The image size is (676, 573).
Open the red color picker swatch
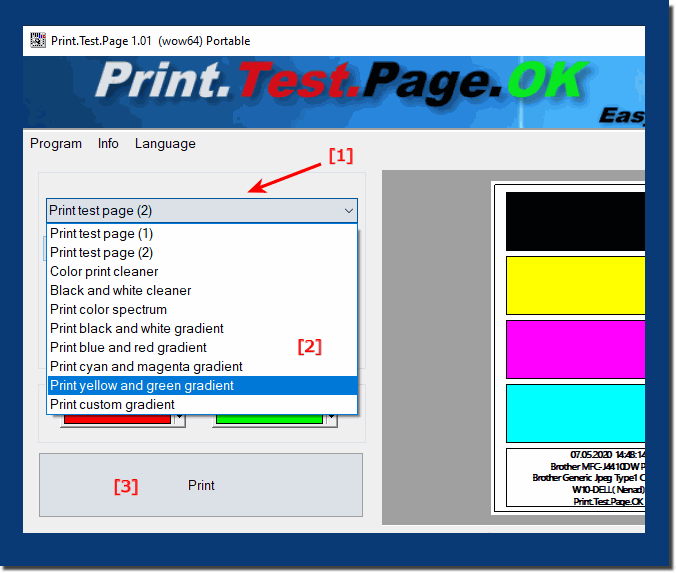click(x=117, y=419)
